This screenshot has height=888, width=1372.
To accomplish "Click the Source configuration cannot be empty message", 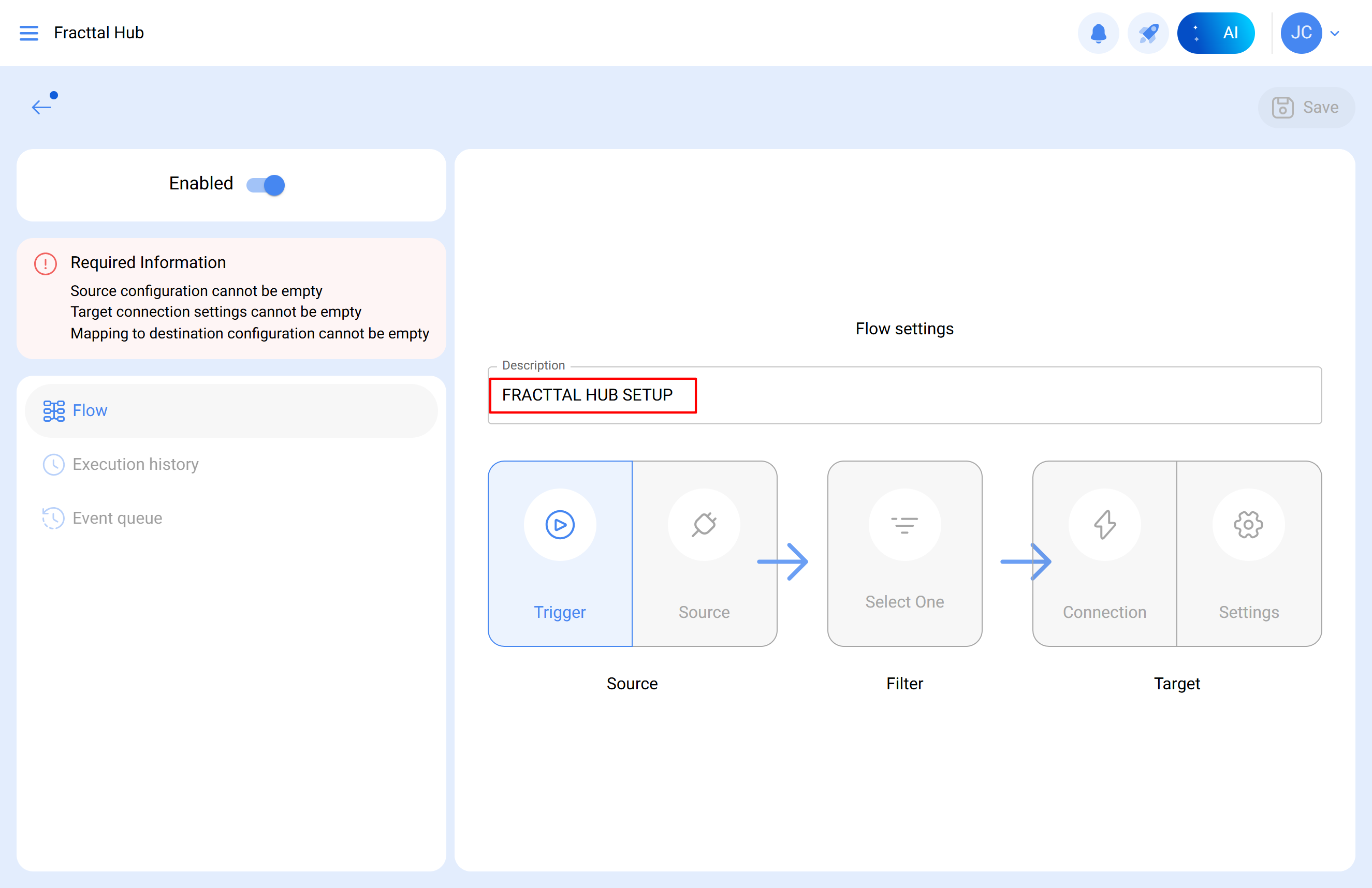I will point(196,291).
